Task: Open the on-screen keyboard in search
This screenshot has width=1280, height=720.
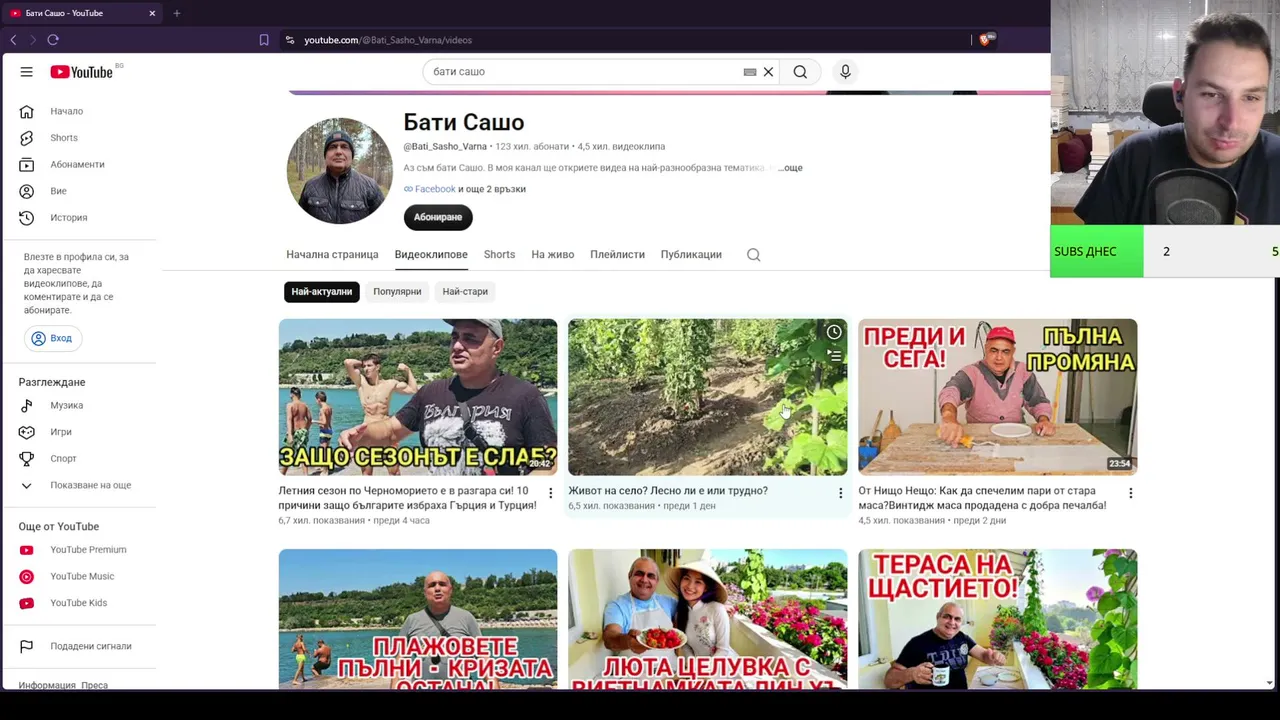Action: click(x=750, y=72)
